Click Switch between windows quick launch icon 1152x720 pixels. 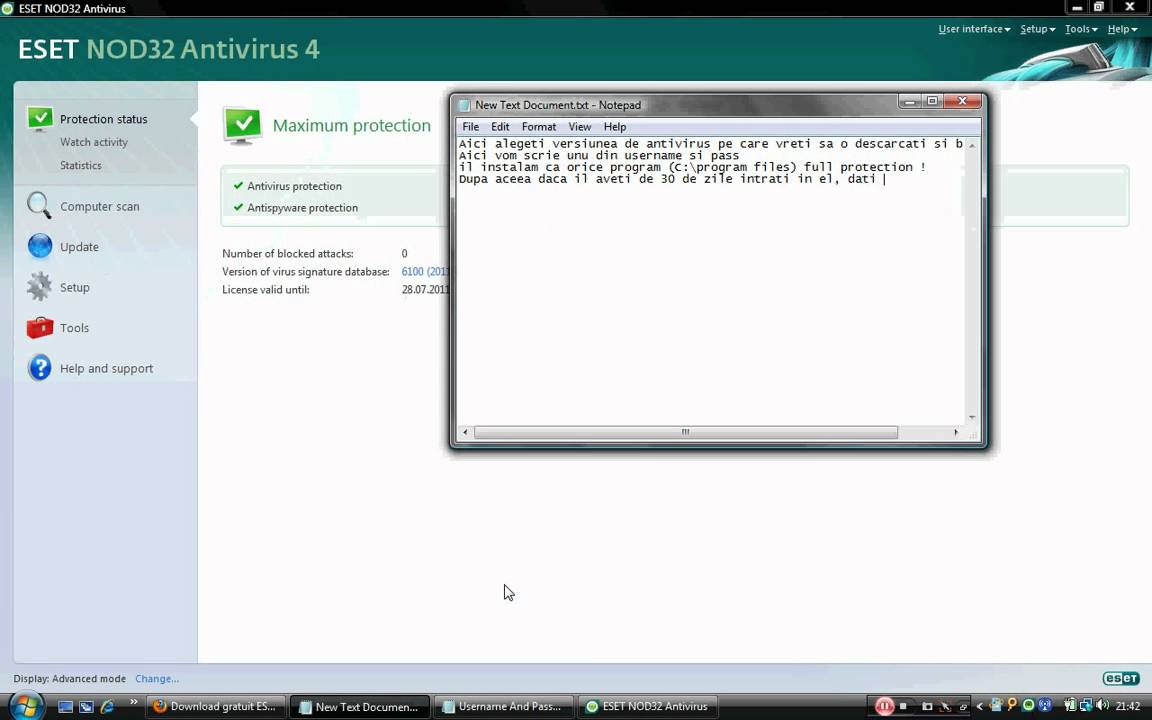86,707
